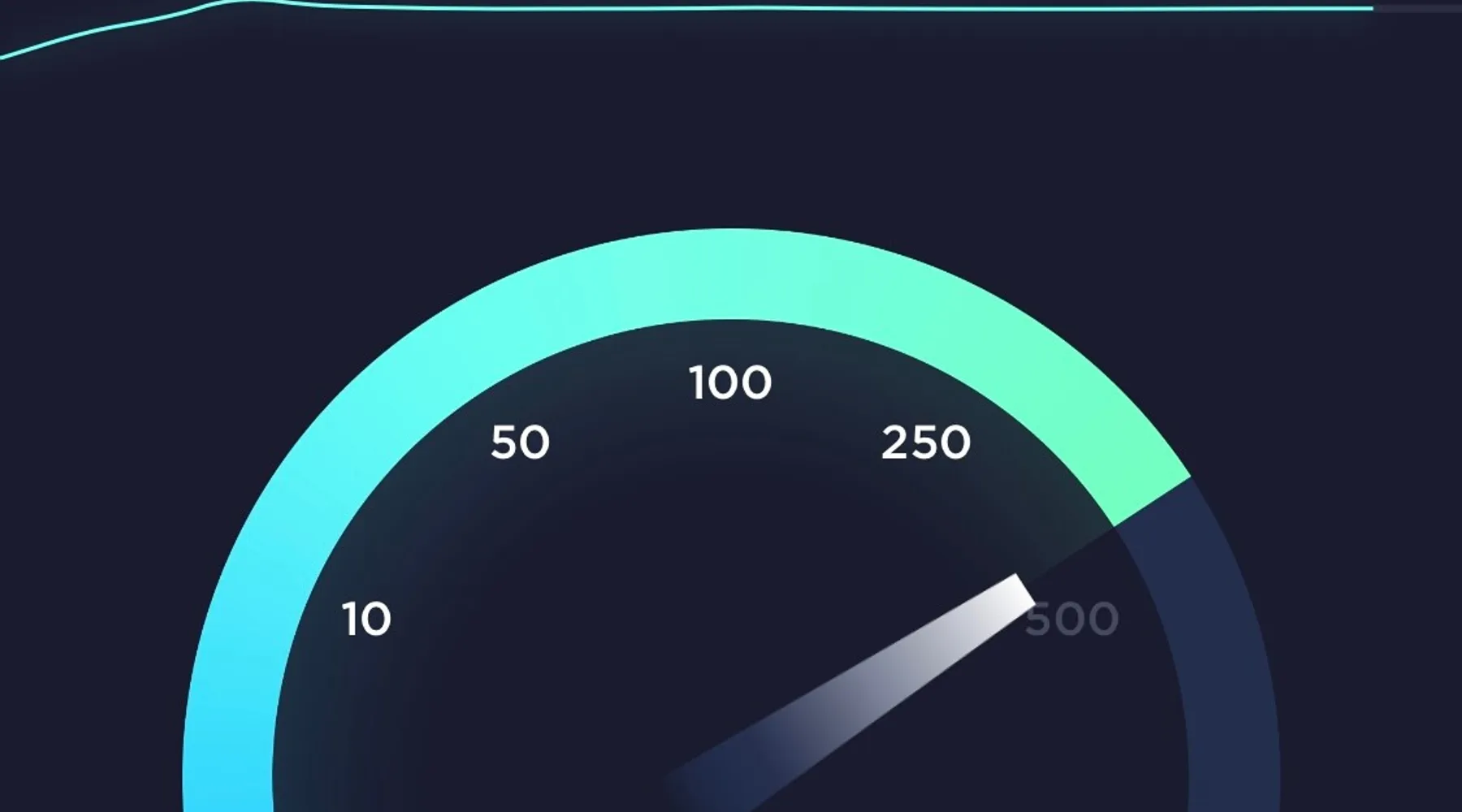Click the gray unfilled end of the top progress line

[x=1417, y=8]
